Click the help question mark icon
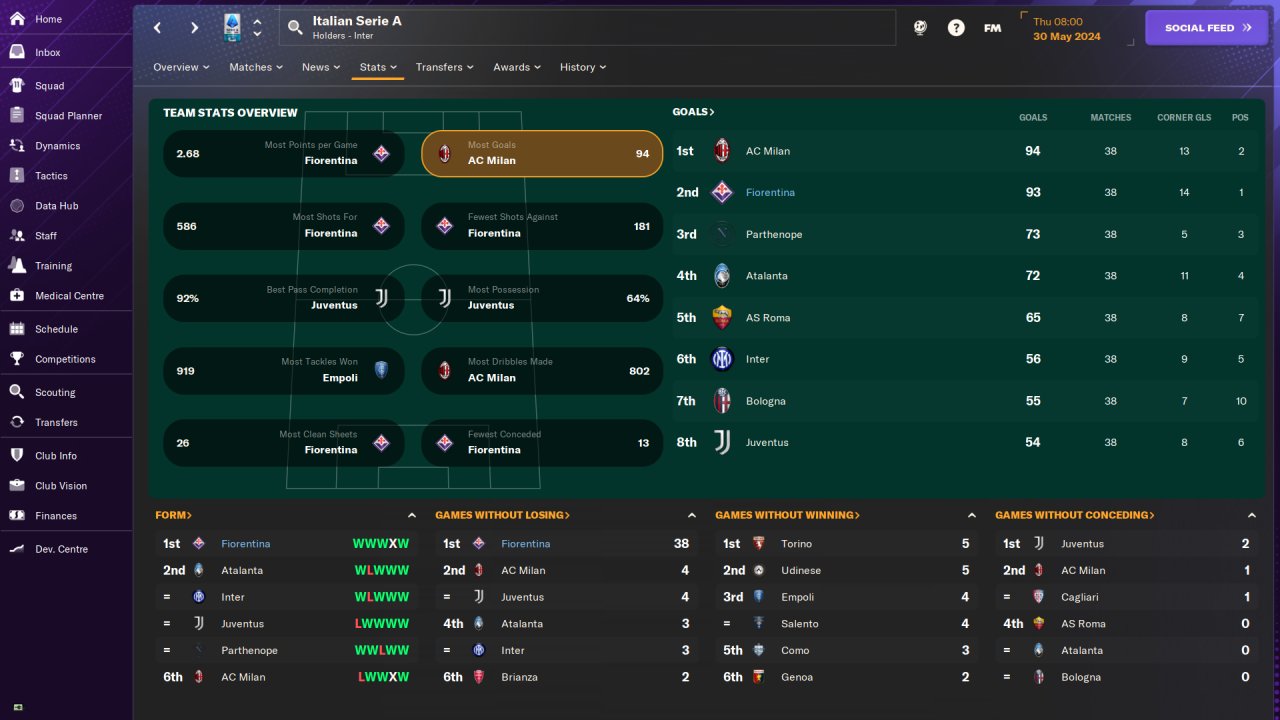The width and height of the screenshot is (1280, 720). point(956,28)
